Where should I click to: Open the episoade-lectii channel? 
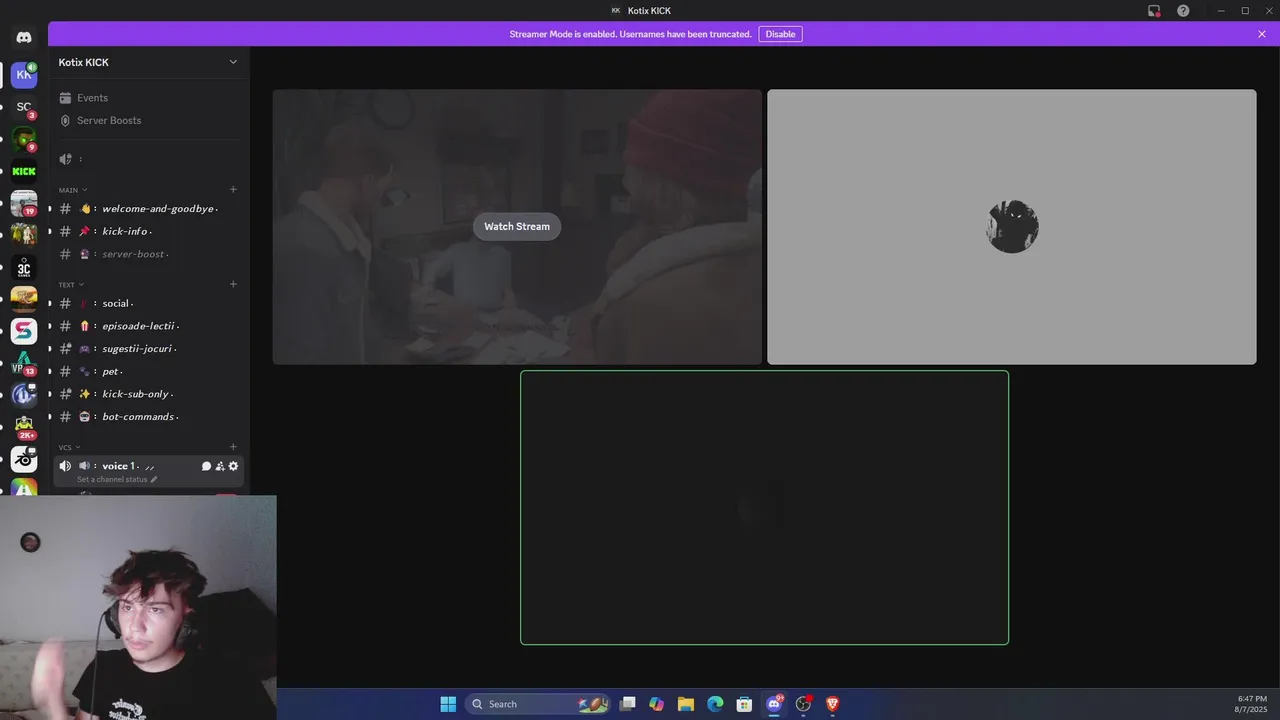(149, 326)
